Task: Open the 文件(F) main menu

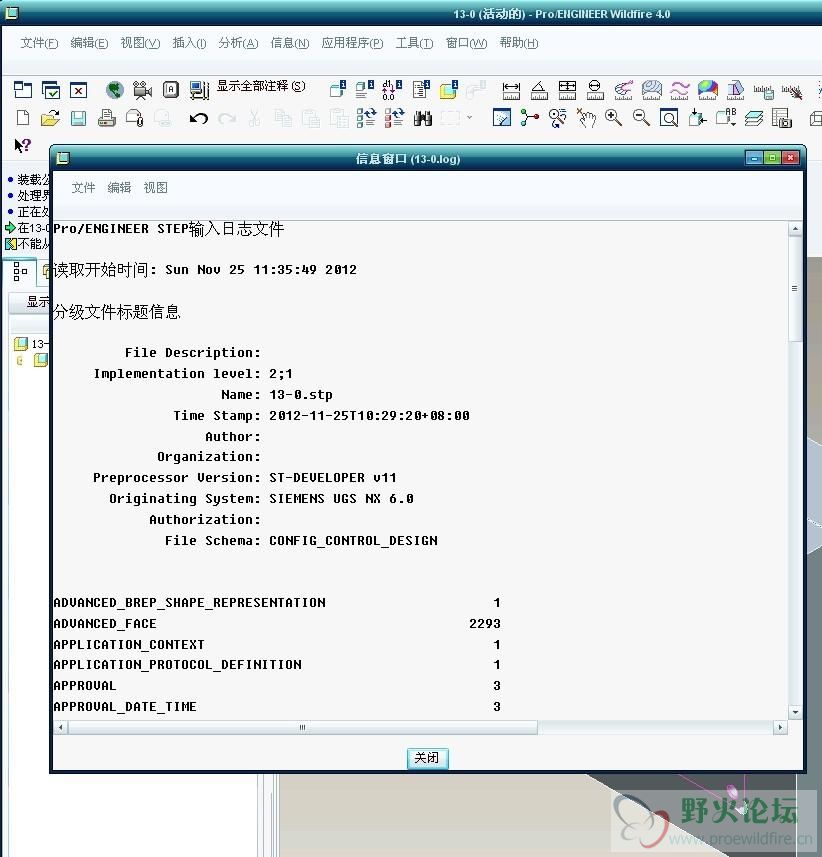Action: point(39,43)
